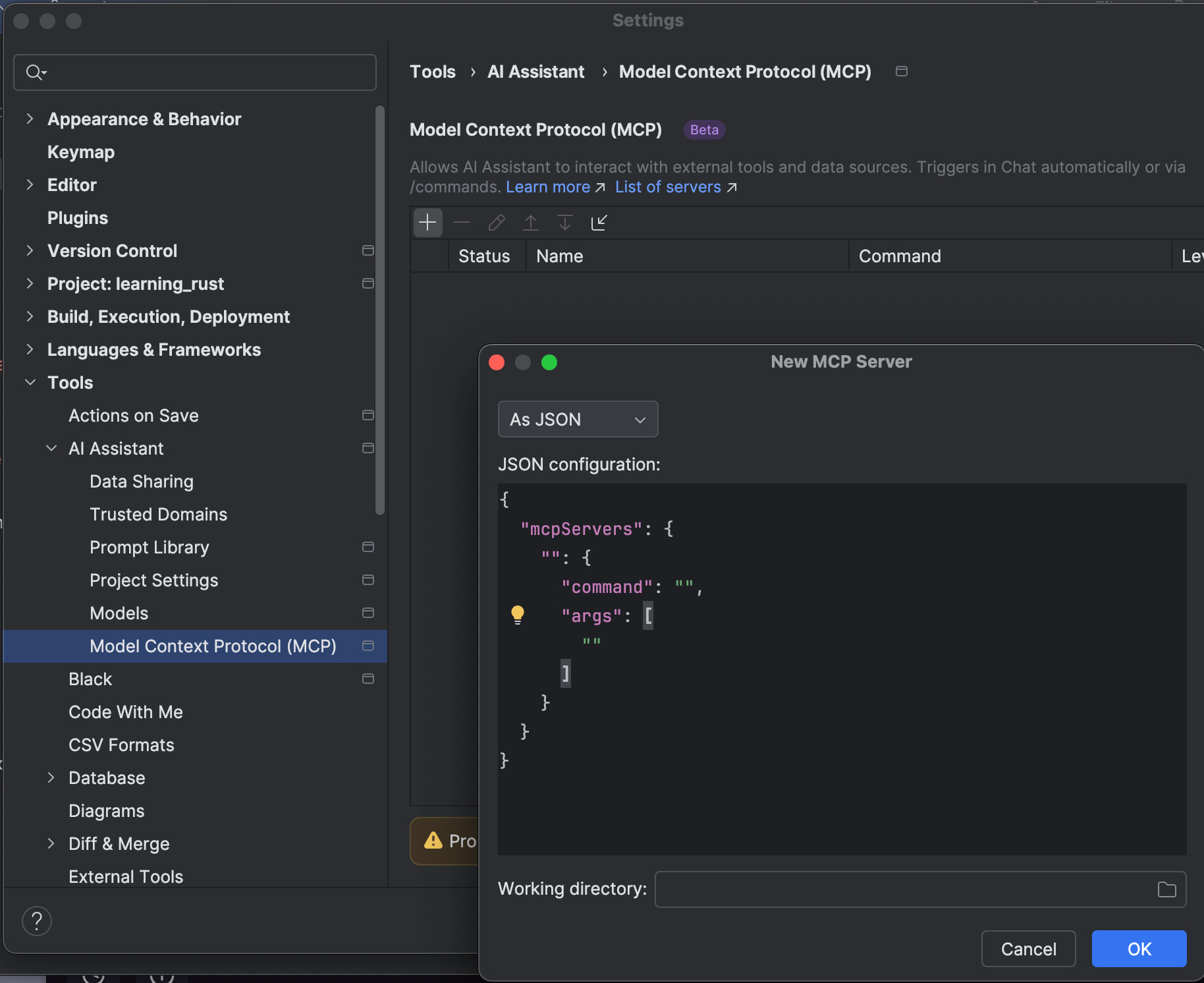This screenshot has height=983, width=1204.
Task: Click the search magnifier icon in Settings
Action: coord(36,72)
